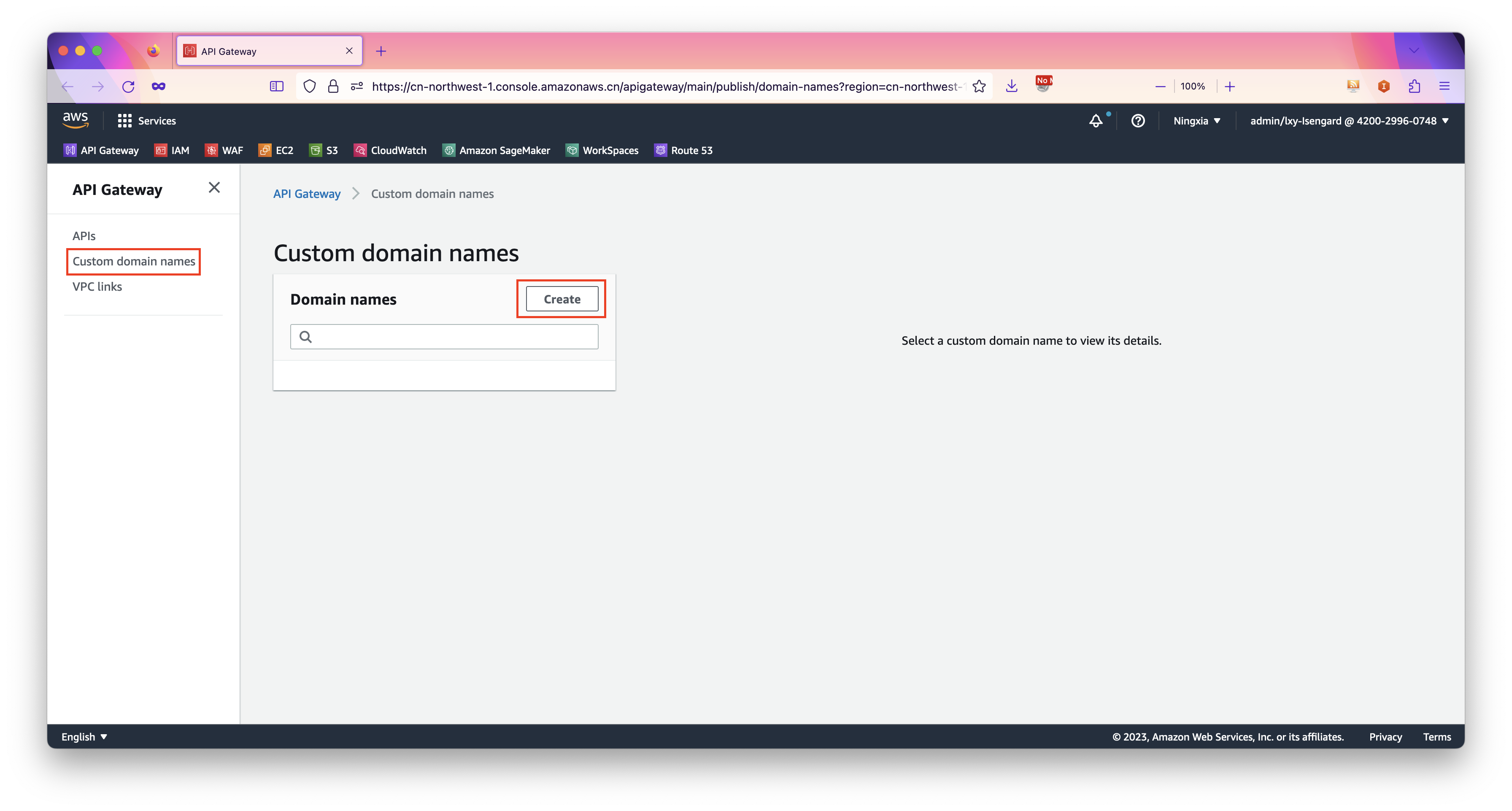Open the notifications bell icon
Screen dimensions: 1512x811
(1095, 121)
